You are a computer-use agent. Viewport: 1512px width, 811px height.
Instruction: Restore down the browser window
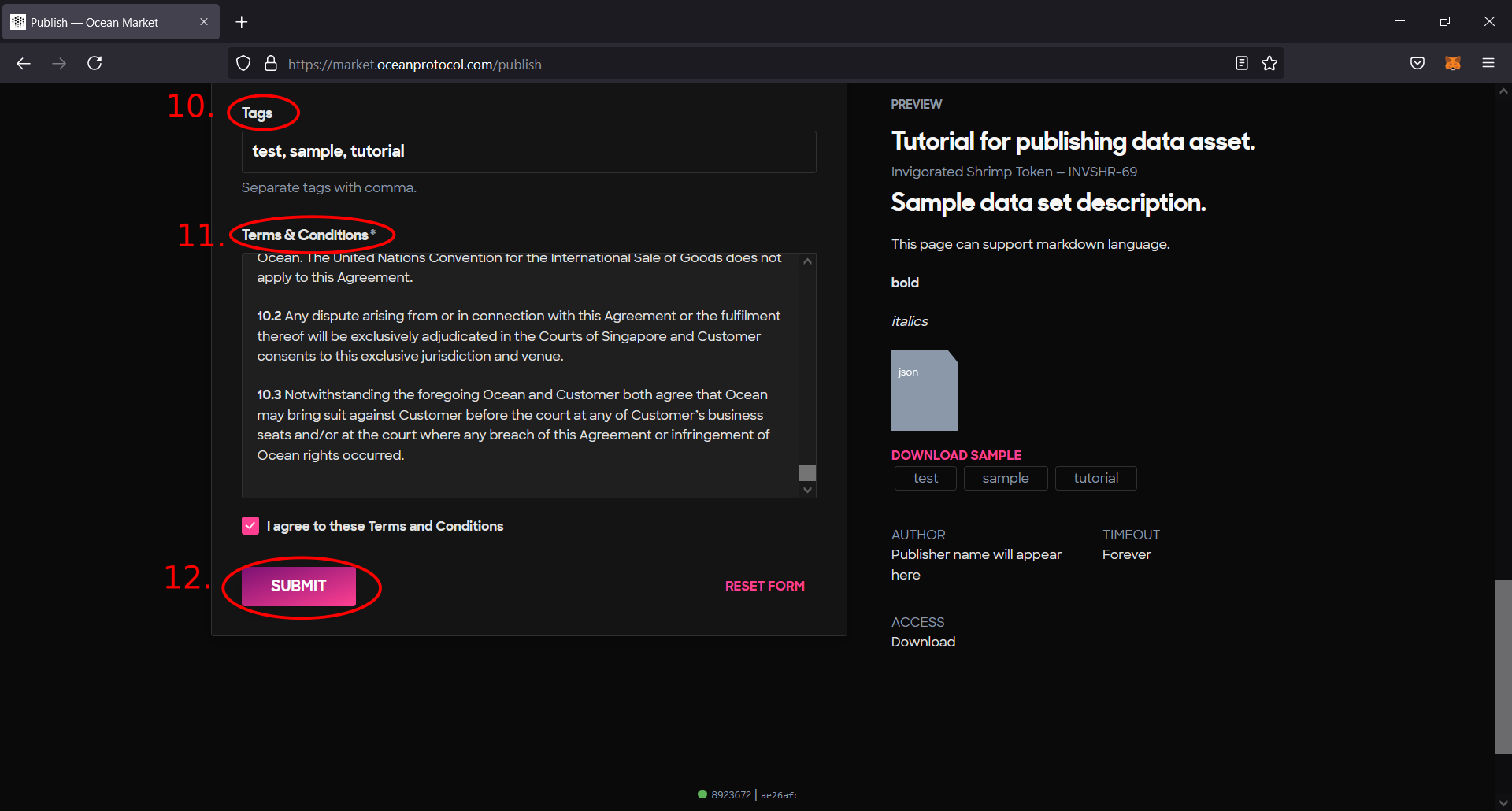1444,21
